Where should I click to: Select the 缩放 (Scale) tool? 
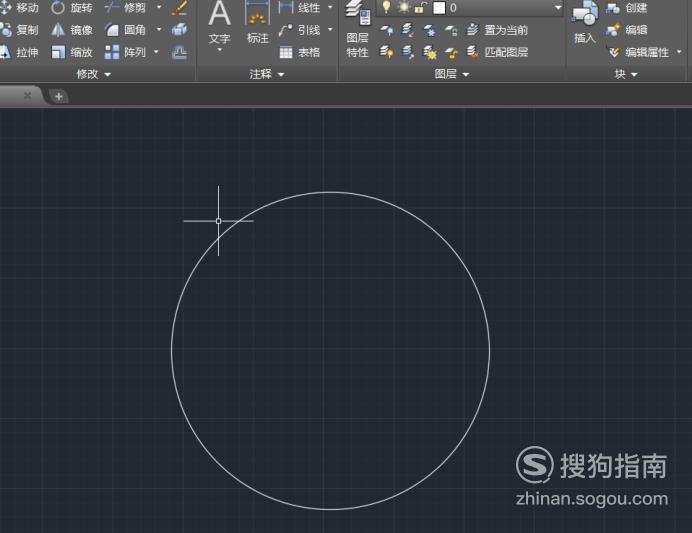[71, 53]
